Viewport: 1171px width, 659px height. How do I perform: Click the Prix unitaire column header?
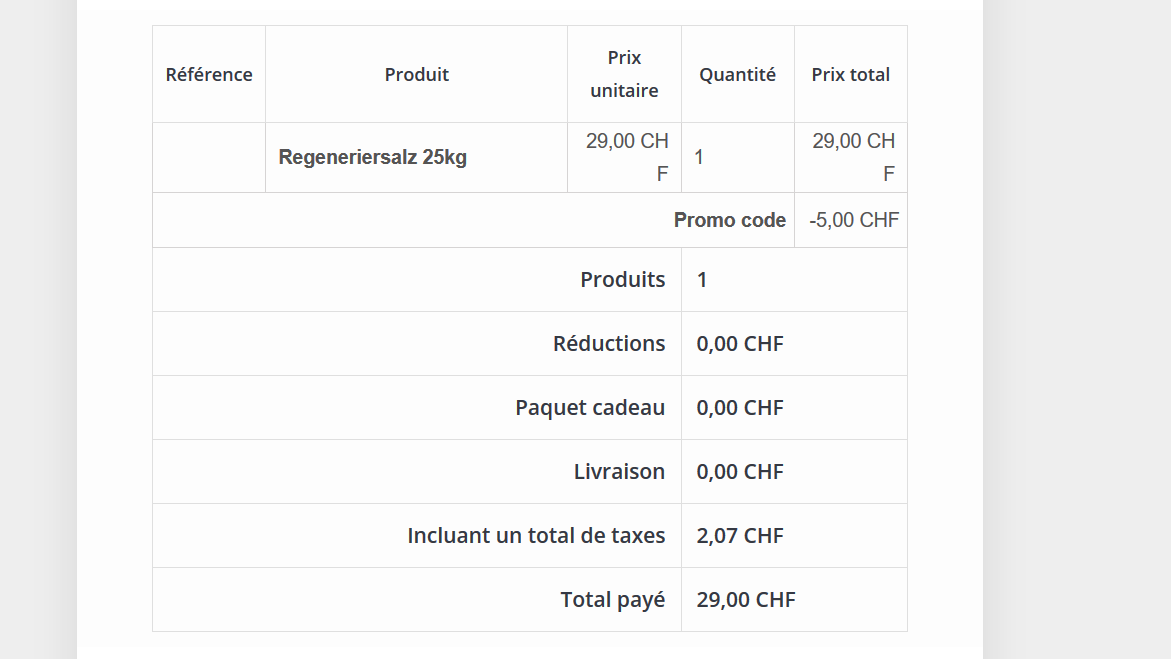624,74
